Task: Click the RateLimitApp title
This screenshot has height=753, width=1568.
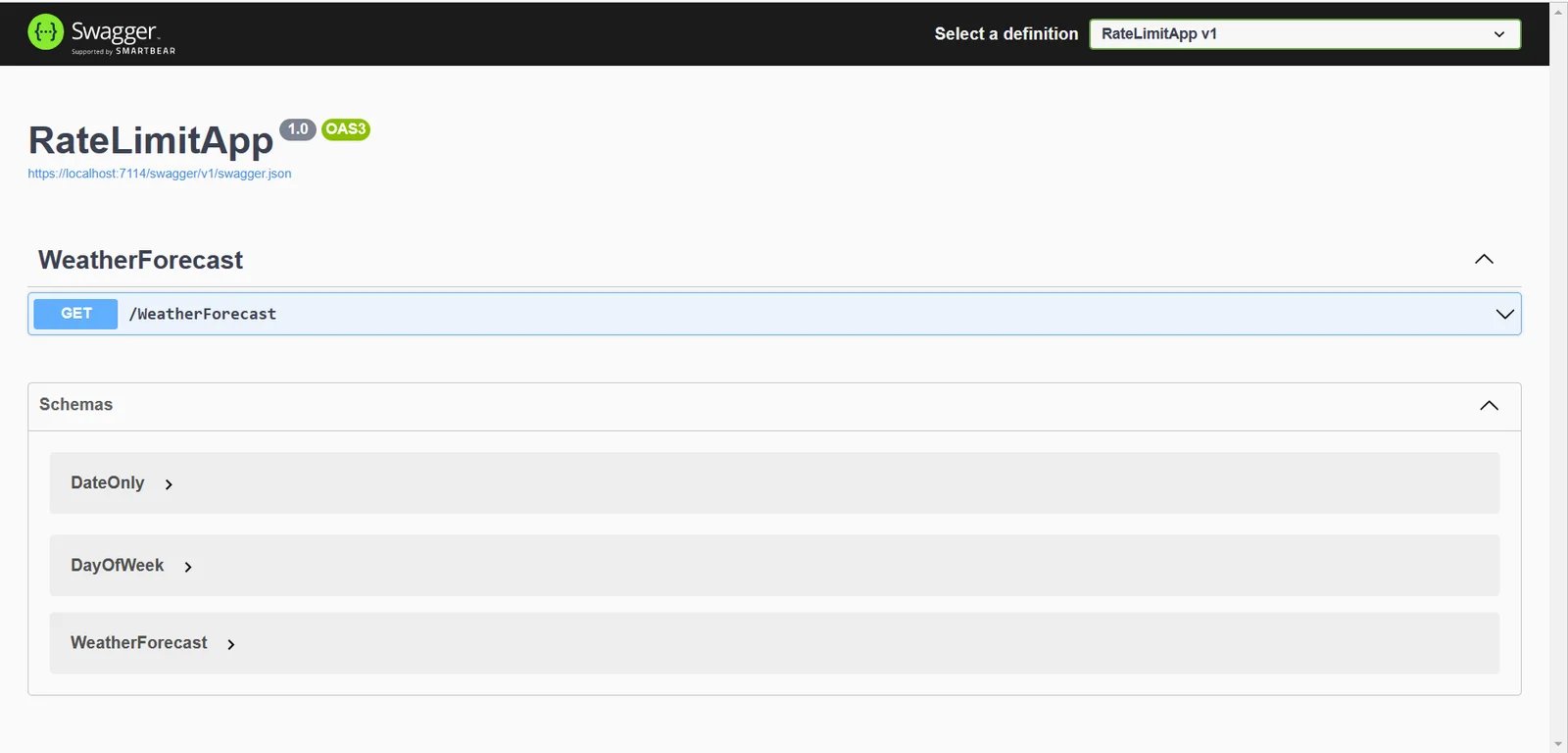Action: tap(151, 140)
